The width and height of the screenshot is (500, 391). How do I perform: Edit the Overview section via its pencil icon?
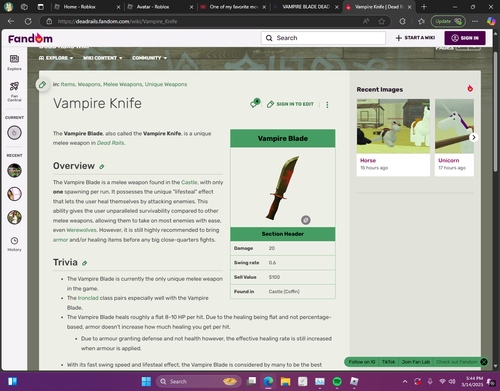(102, 166)
